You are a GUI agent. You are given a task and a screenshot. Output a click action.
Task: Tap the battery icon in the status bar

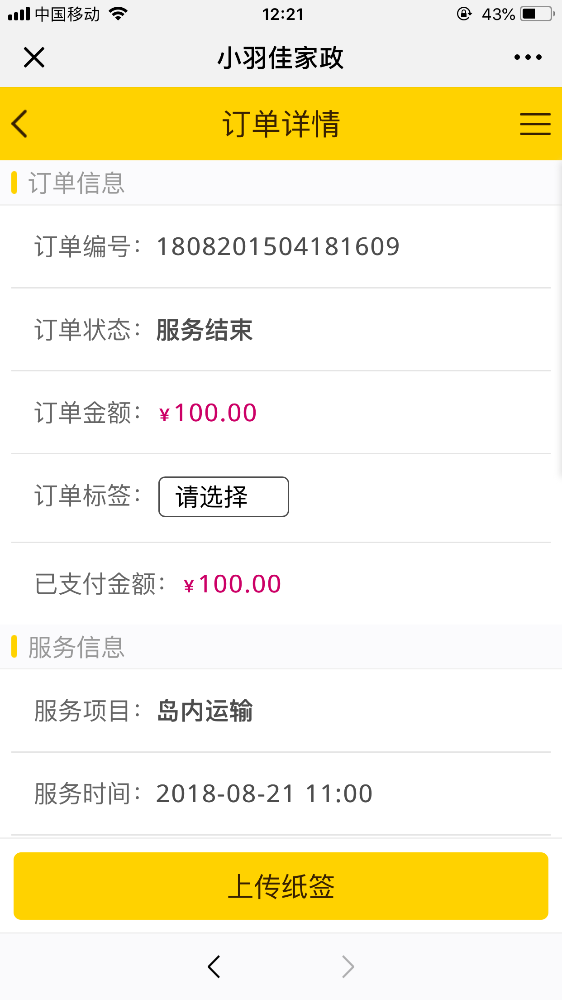click(x=536, y=13)
